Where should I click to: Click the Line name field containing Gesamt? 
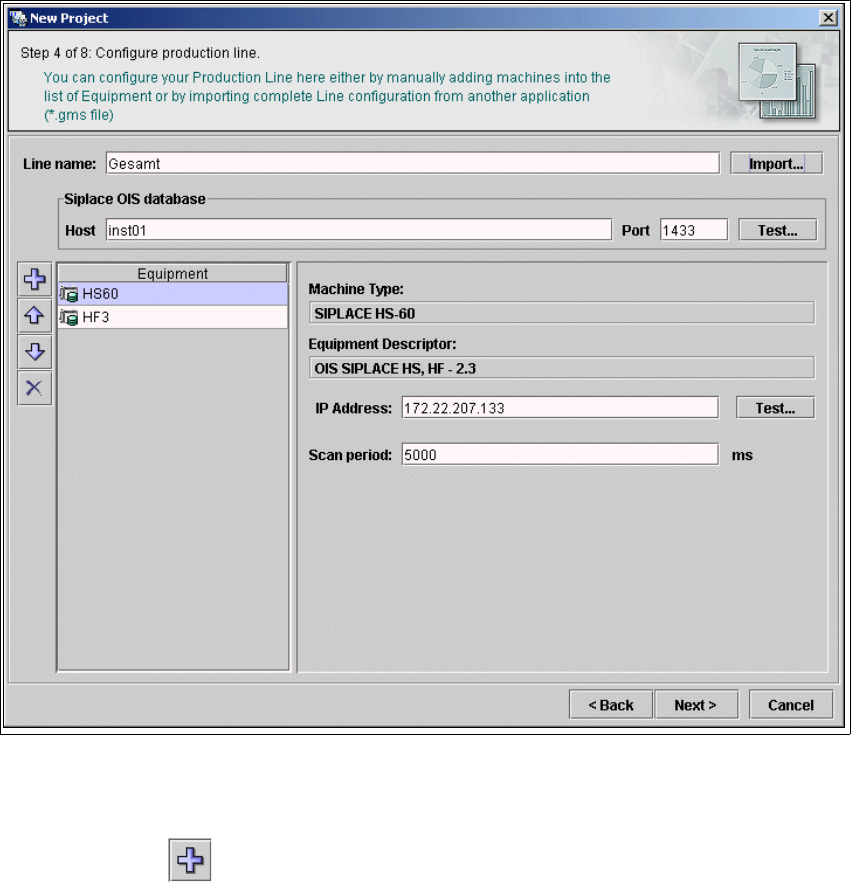pos(413,164)
